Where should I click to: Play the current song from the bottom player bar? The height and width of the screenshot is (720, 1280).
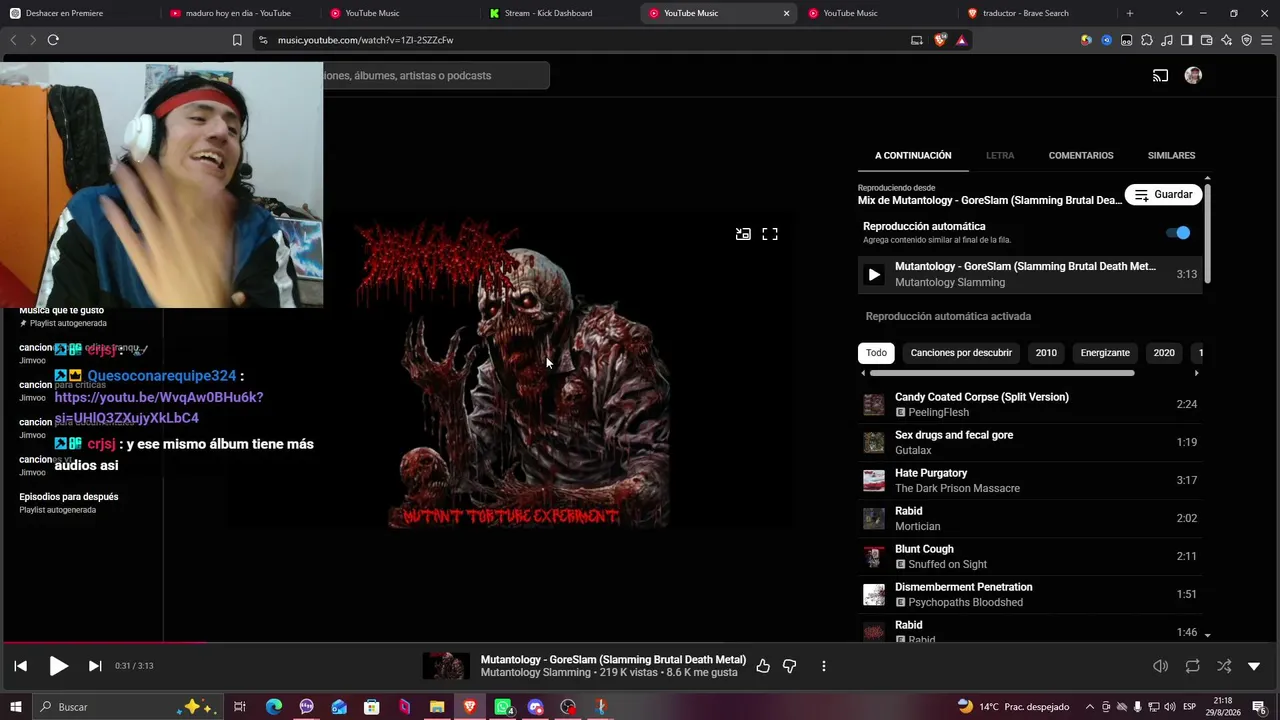tap(58, 666)
